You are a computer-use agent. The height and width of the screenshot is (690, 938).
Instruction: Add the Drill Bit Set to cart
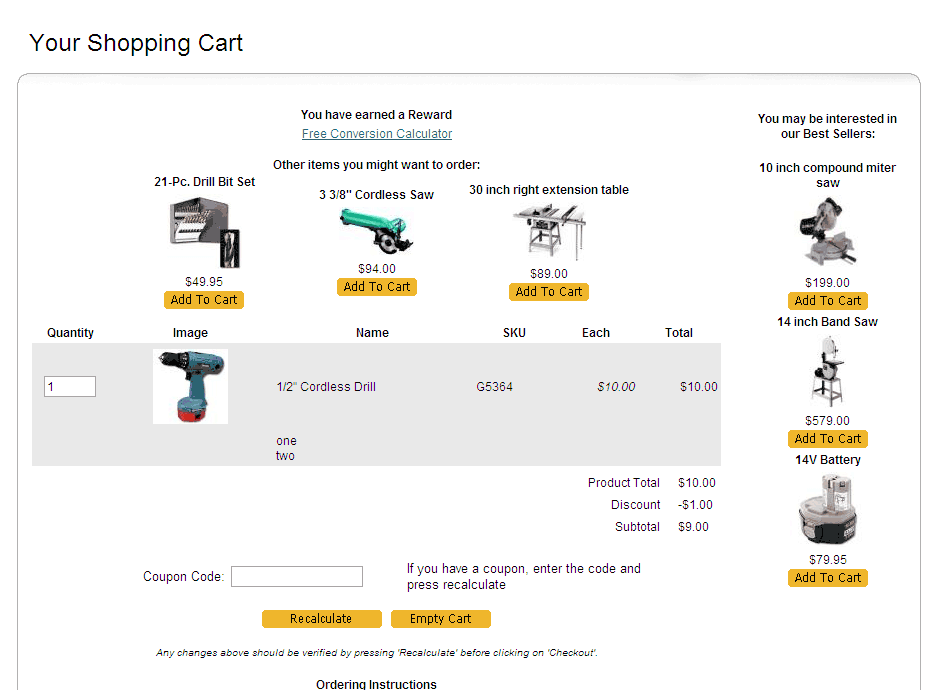click(x=204, y=300)
